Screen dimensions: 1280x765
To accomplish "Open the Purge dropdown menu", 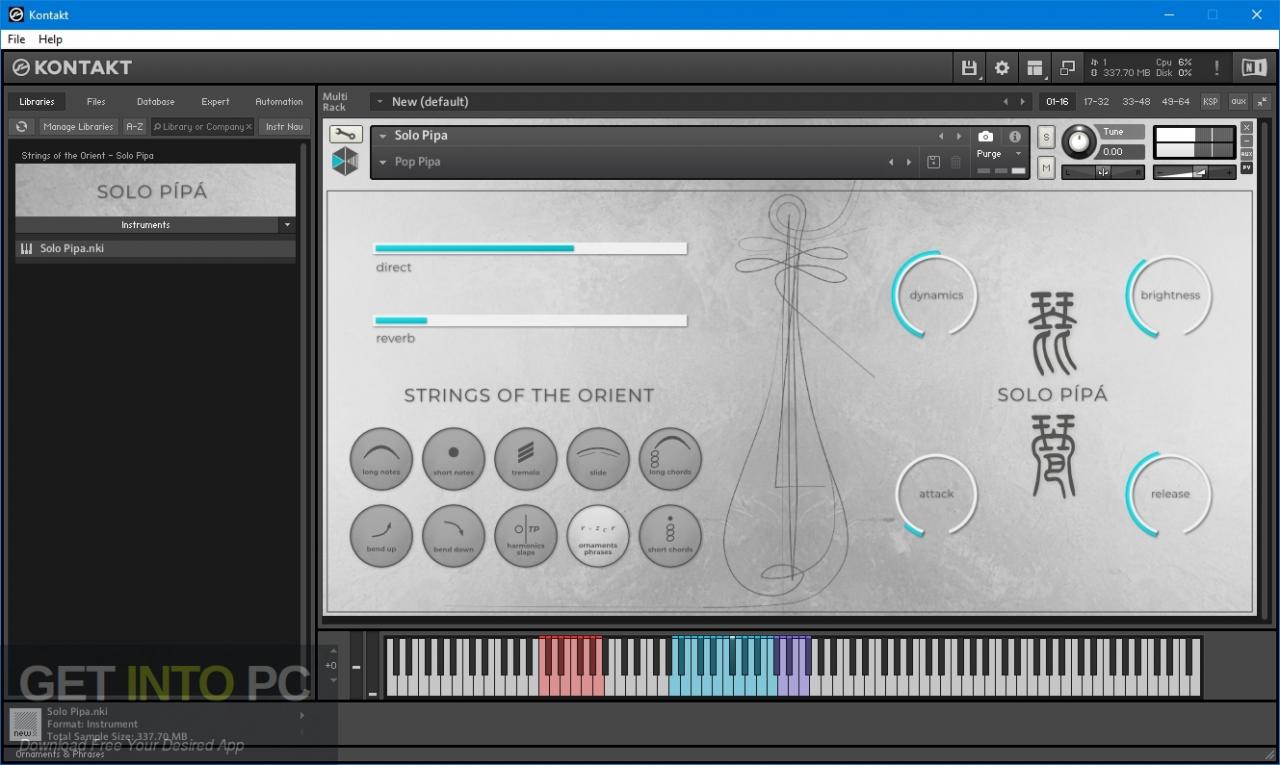I will coord(999,154).
